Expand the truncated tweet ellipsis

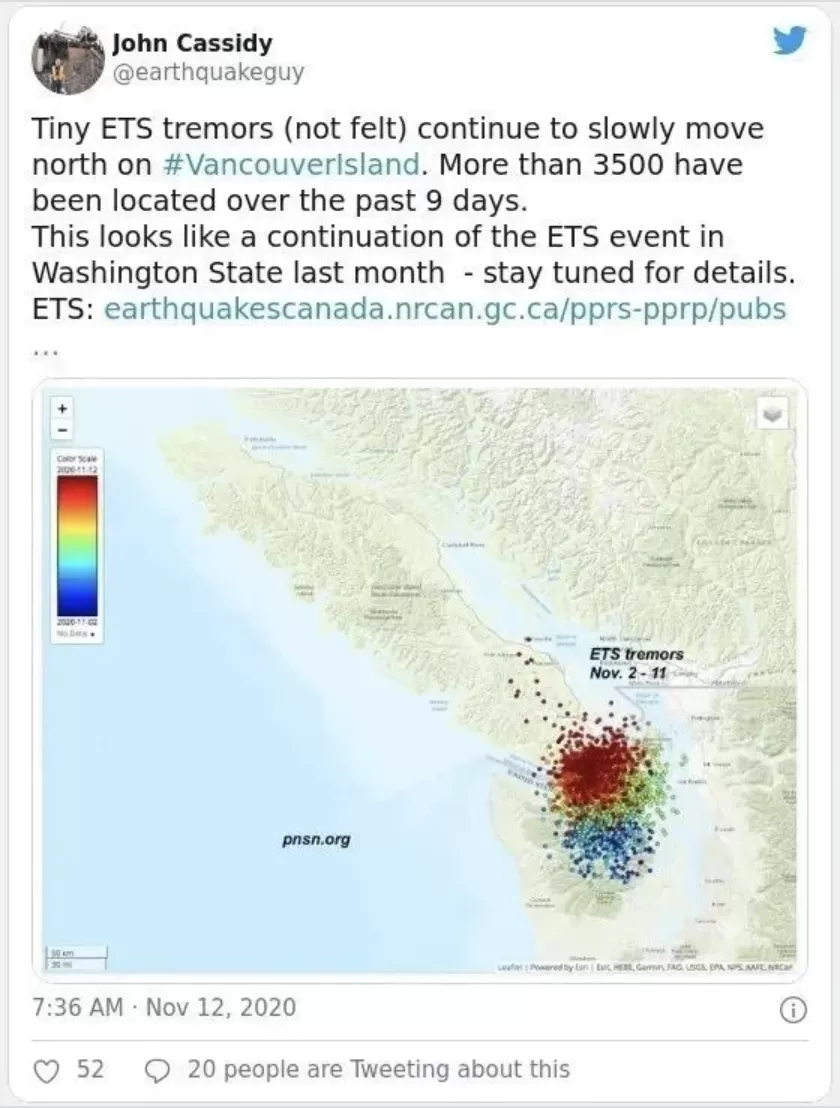45,350
